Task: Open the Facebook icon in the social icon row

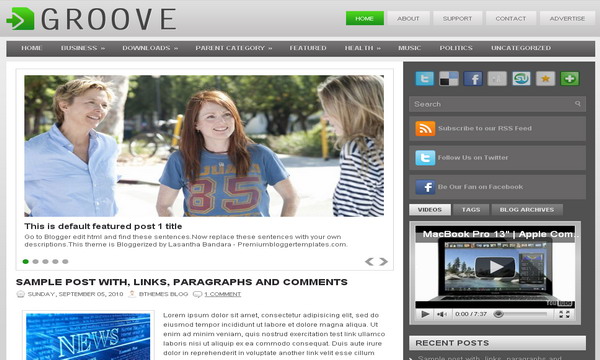Action: coord(473,78)
